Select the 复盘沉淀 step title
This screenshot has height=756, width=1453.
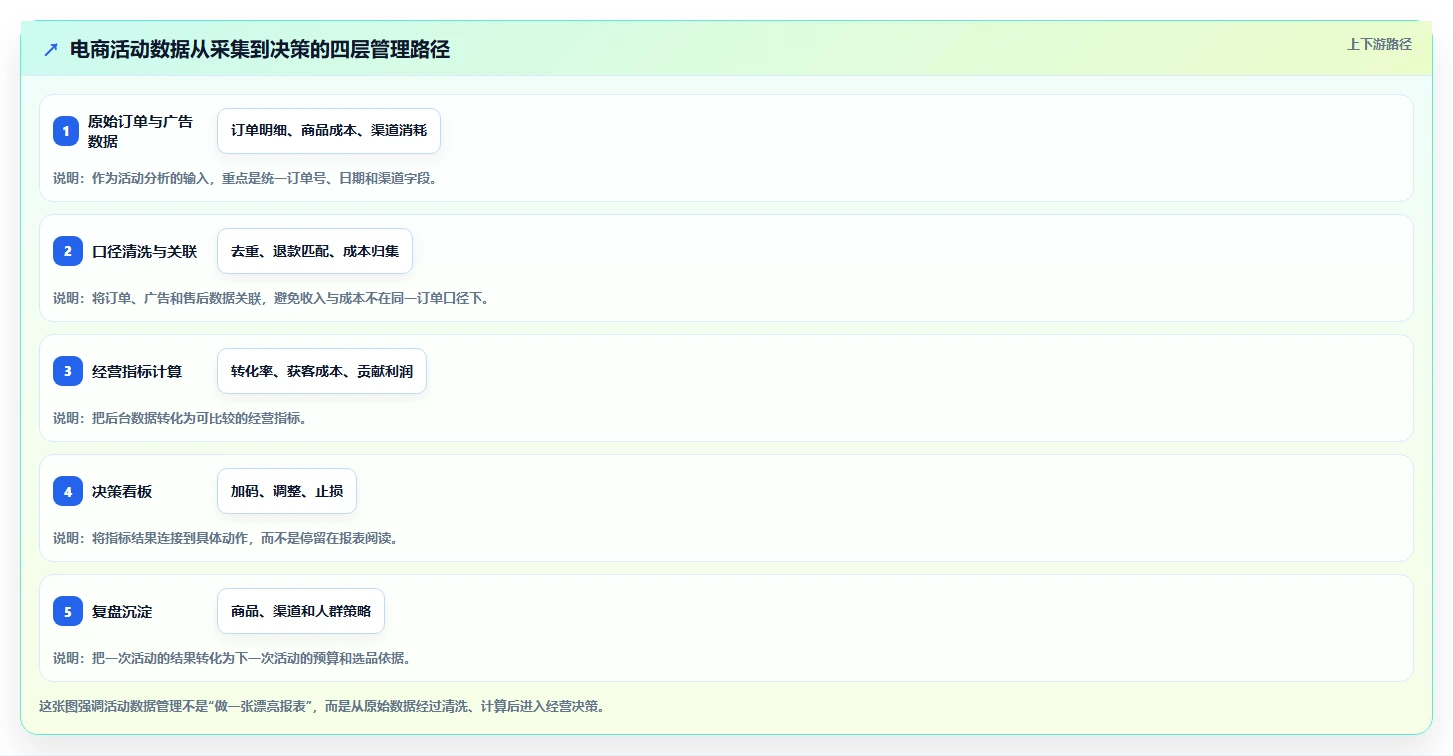122,611
